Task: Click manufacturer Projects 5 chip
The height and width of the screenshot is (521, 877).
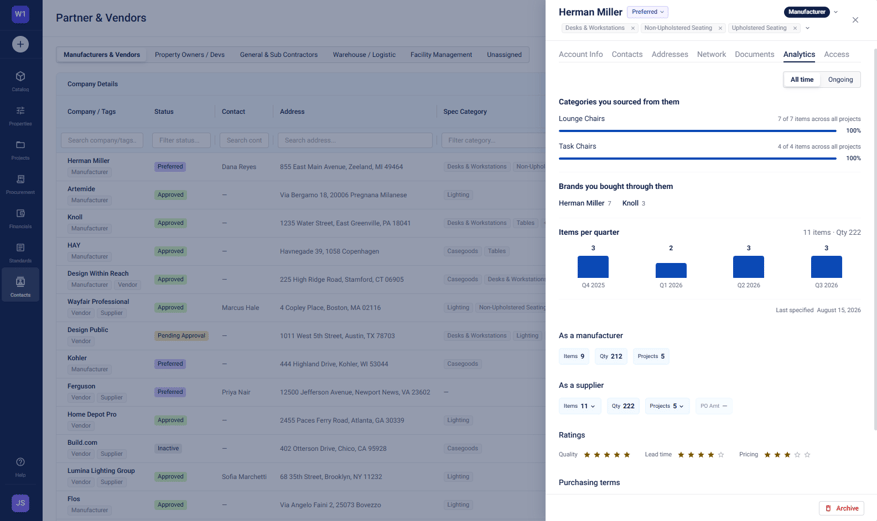Action: coord(651,356)
